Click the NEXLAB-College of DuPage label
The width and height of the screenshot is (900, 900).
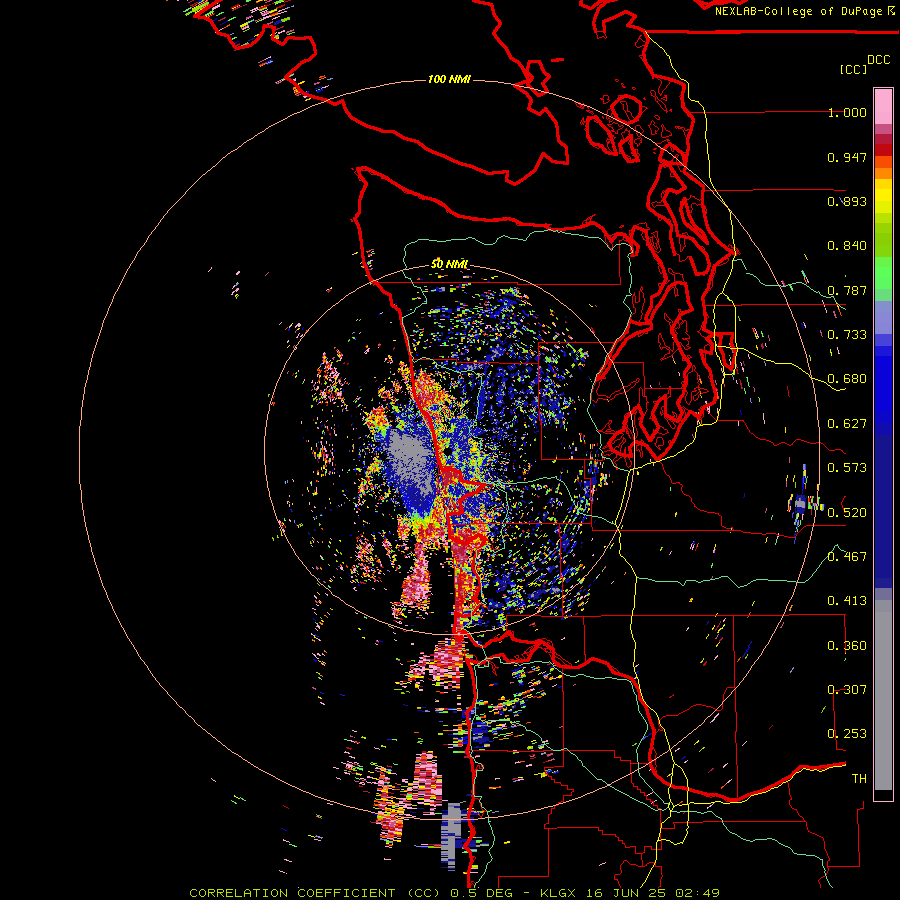[801, 11]
